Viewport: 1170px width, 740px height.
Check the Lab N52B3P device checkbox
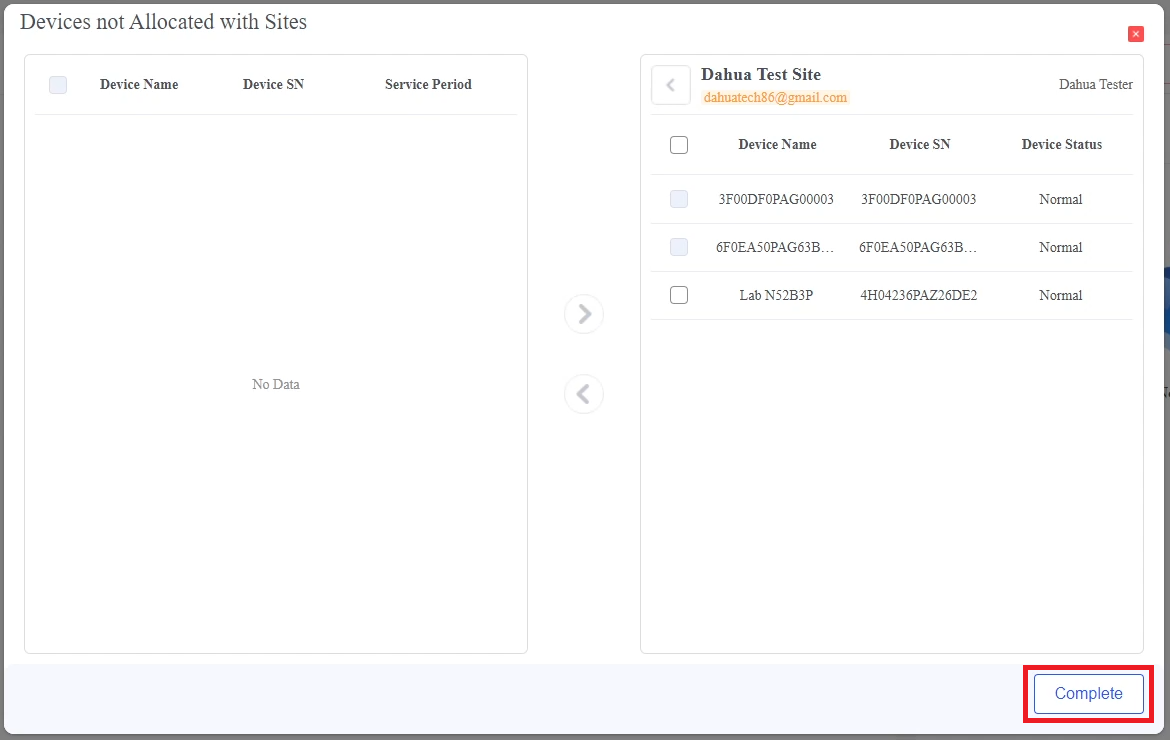(x=679, y=295)
